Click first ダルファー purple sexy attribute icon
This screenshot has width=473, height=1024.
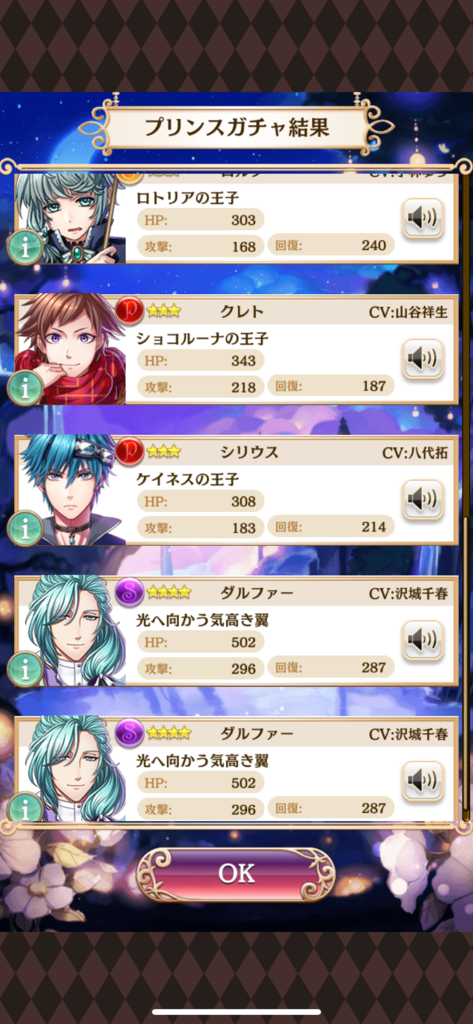tap(129, 592)
